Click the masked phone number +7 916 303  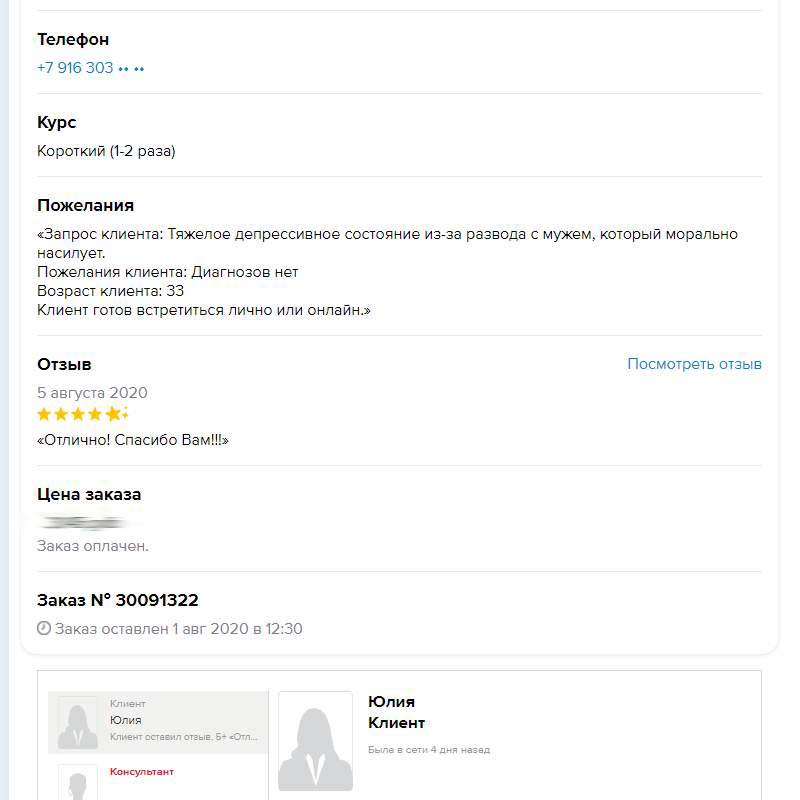90,68
